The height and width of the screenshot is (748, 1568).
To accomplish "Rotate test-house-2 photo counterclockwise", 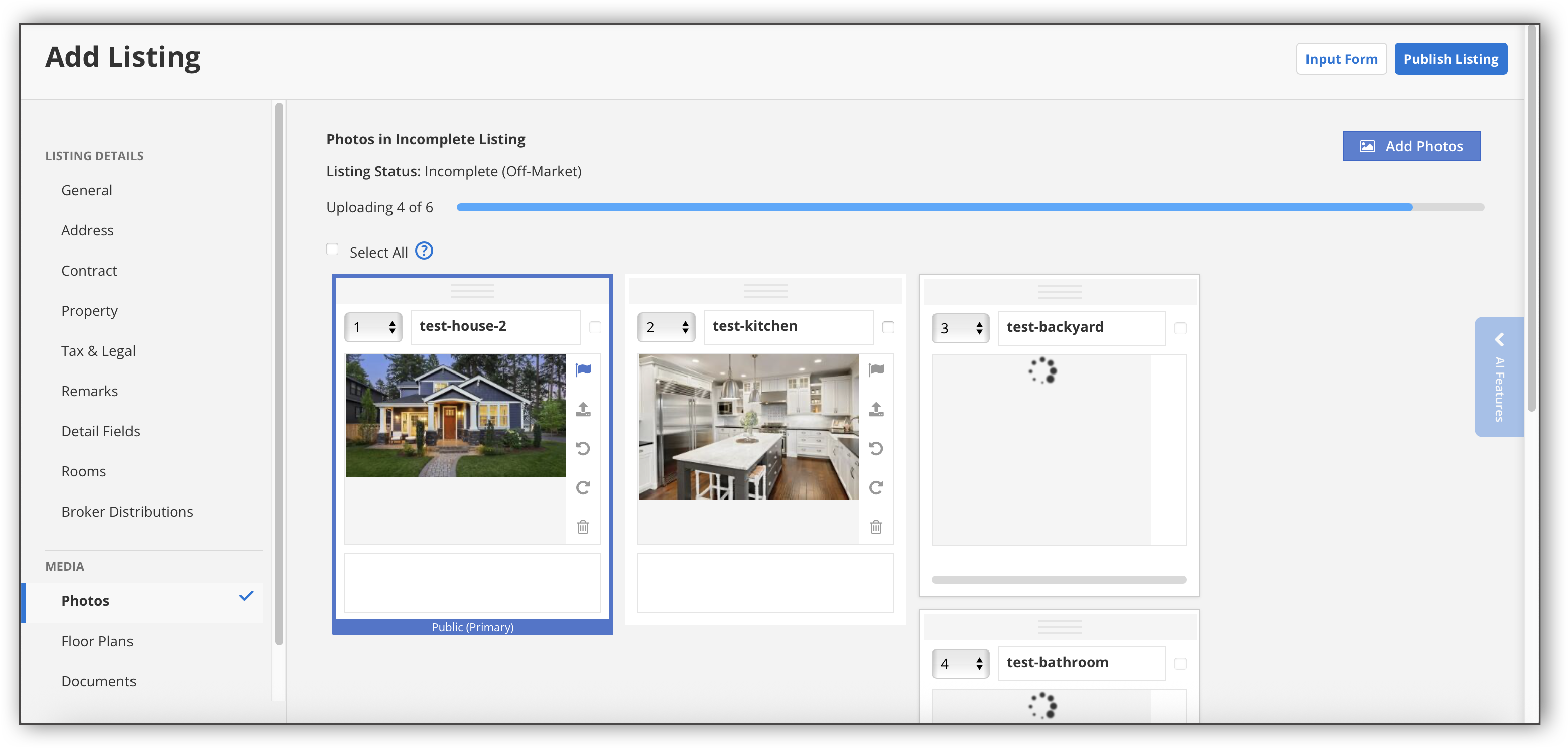I will [x=583, y=449].
